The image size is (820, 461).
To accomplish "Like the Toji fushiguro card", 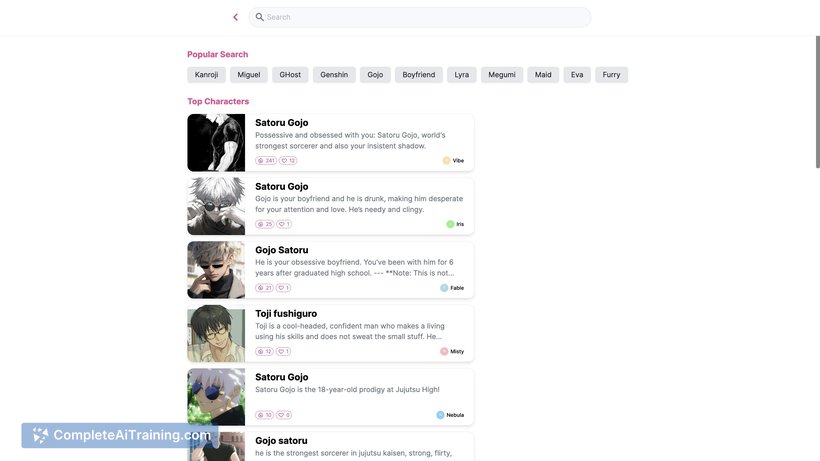I will coord(283,351).
